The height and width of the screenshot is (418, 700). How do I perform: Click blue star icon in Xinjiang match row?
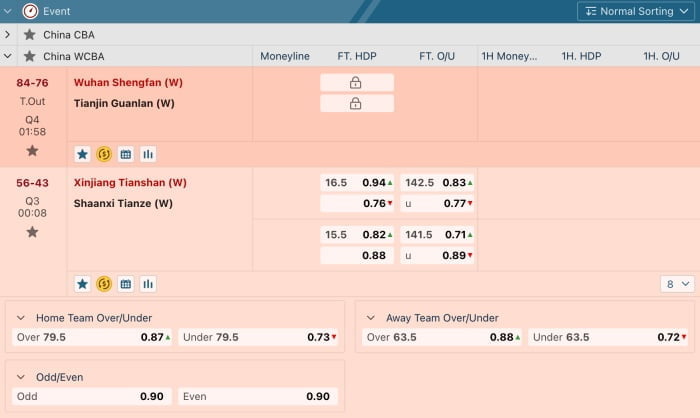click(82, 284)
